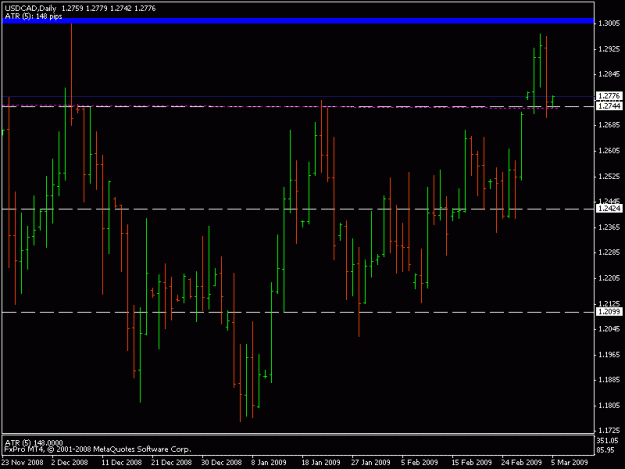Click the 1.2365 price axis value

(x=609, y=227)
